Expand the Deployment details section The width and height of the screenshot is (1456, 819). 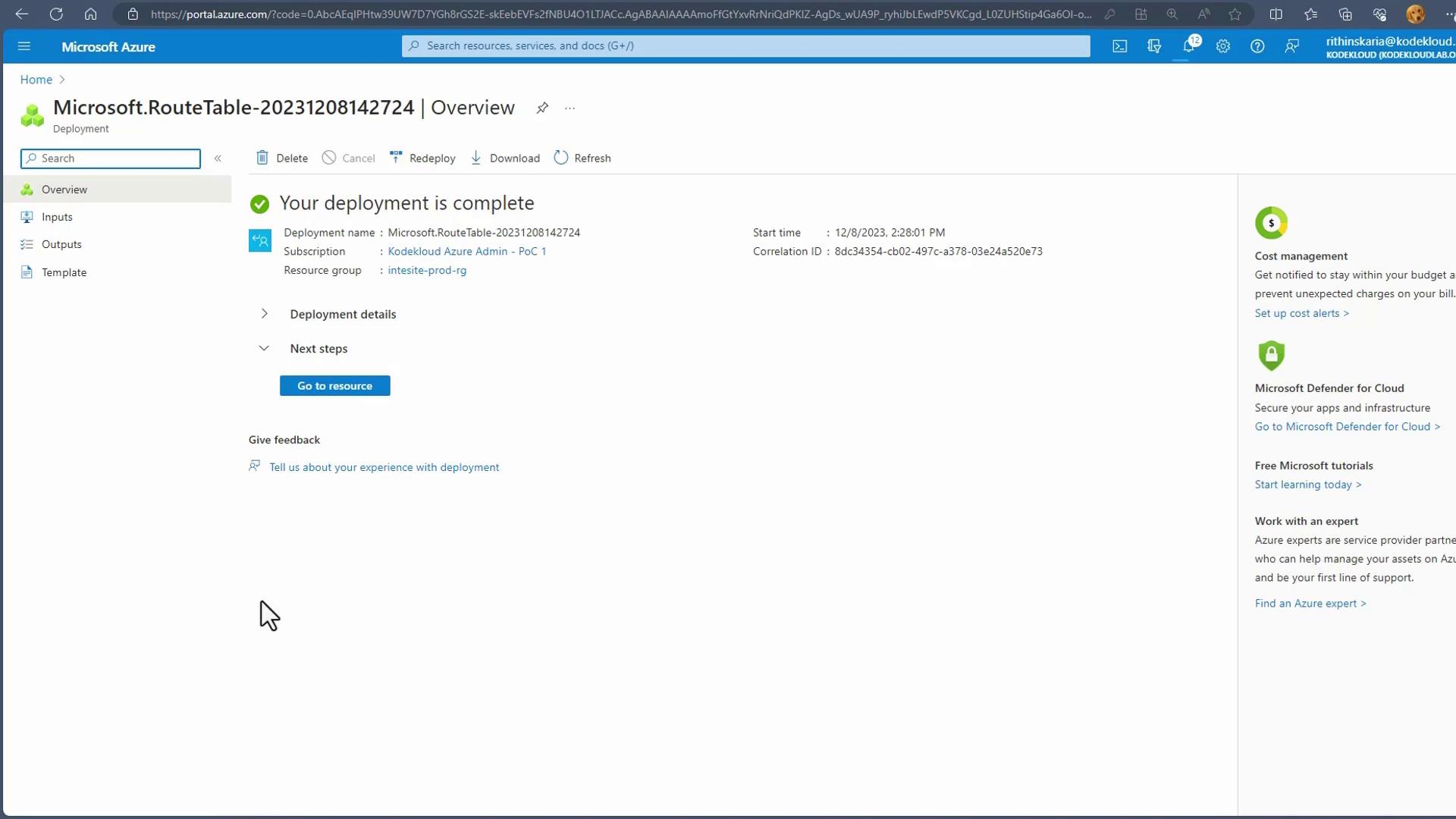tap(265, 314)
